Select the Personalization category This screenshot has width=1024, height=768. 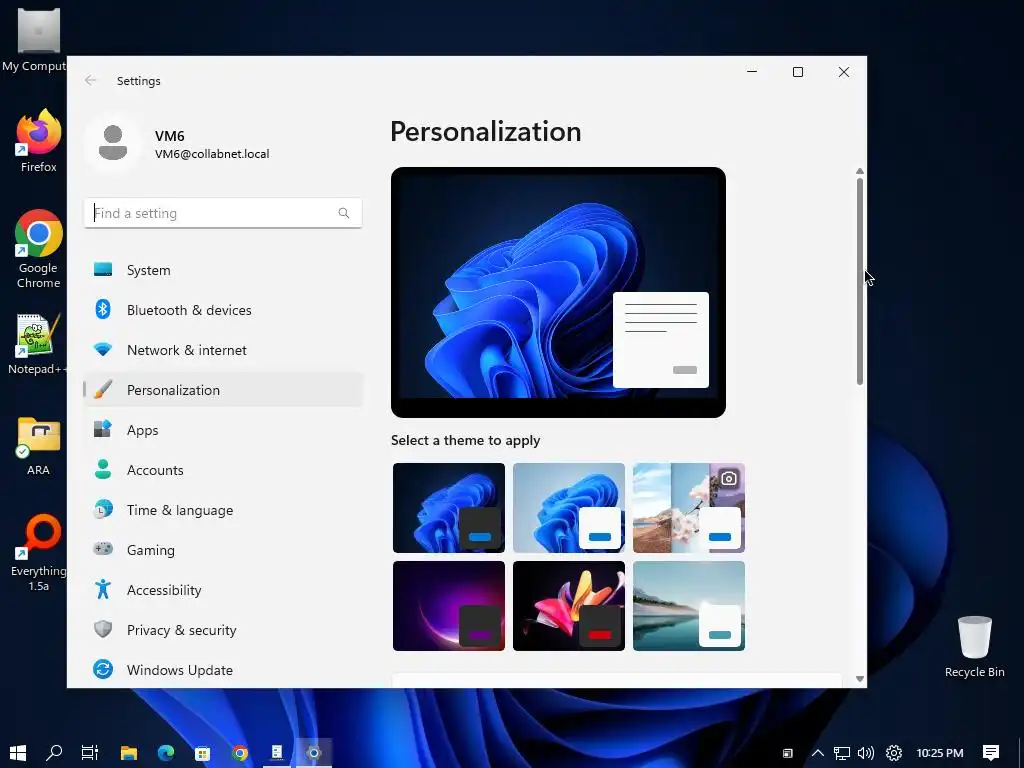coord(223,390)
